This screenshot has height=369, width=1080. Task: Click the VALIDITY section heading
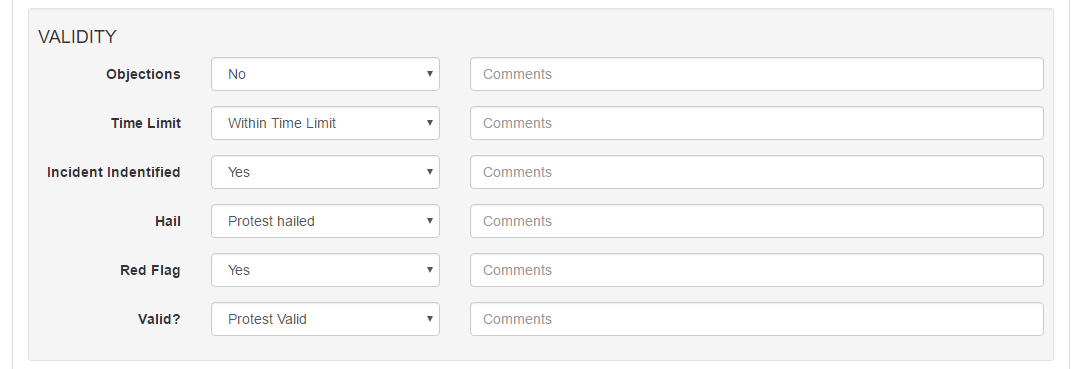pyautogui.click(x=77, y=37)
